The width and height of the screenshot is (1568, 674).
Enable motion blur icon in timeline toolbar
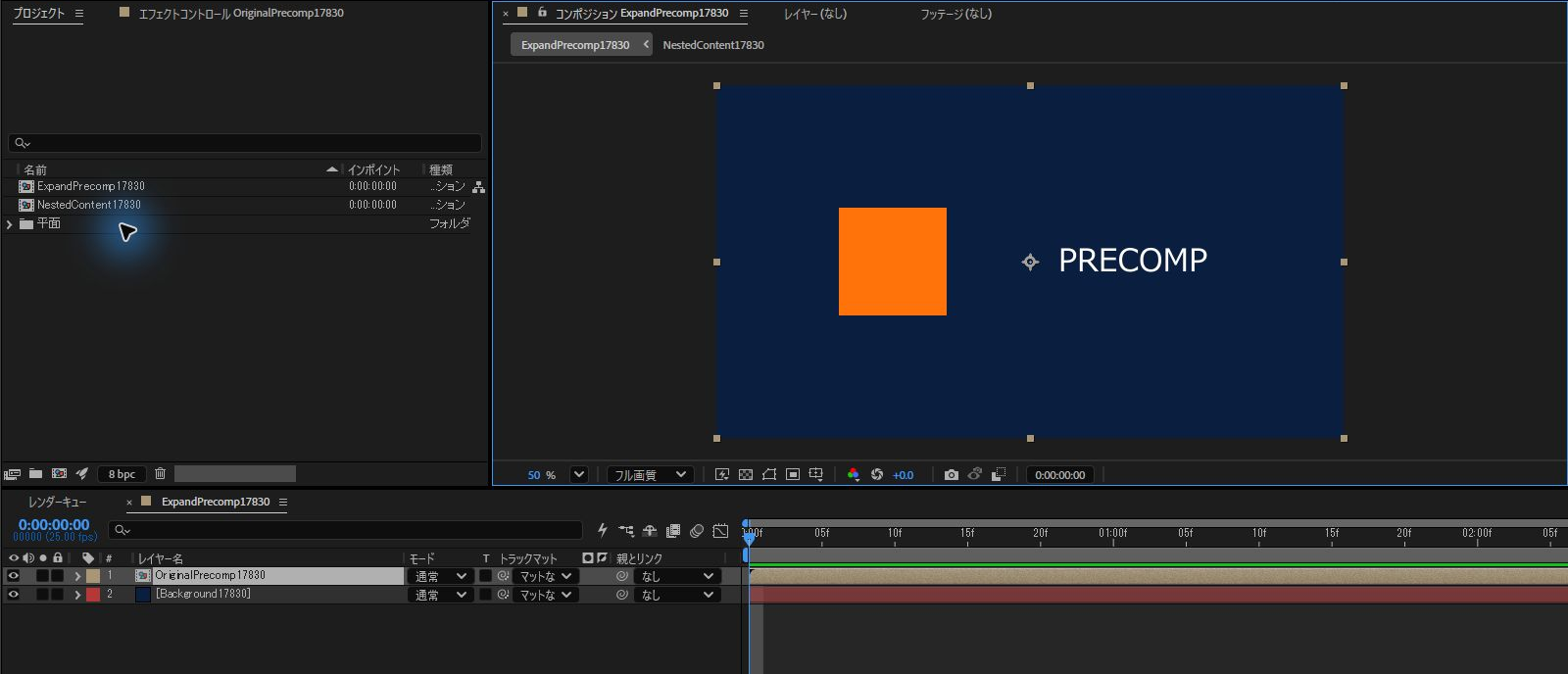coord(697,531)
